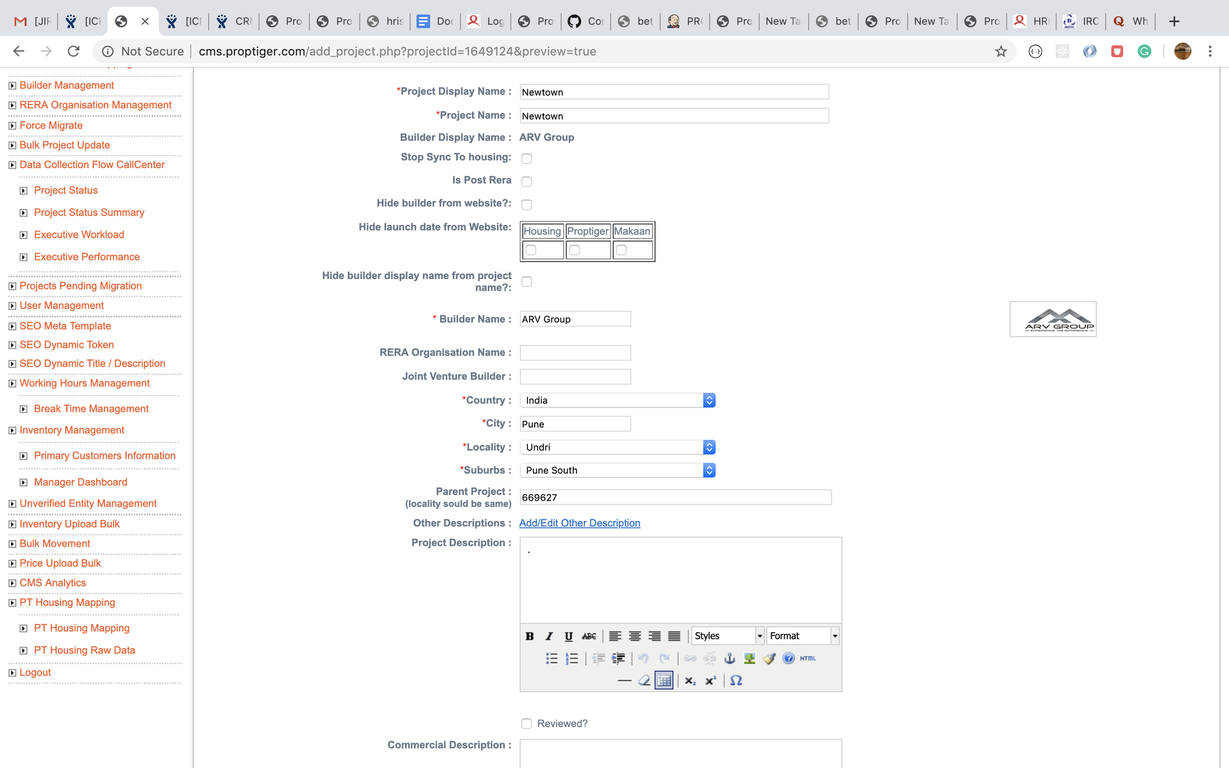Open PT Housing Raw Data link
The image size is (1229, 768).
click(x=84, y=650)
